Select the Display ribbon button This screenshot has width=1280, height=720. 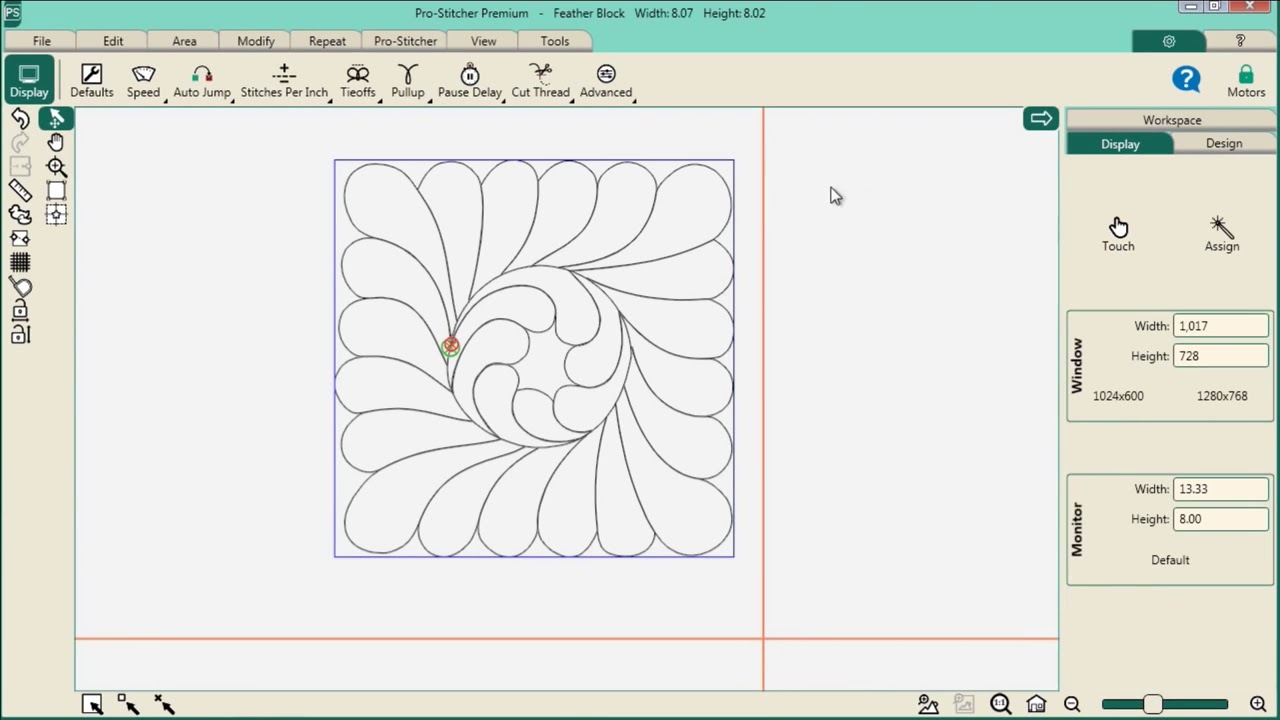click(29, 80)
